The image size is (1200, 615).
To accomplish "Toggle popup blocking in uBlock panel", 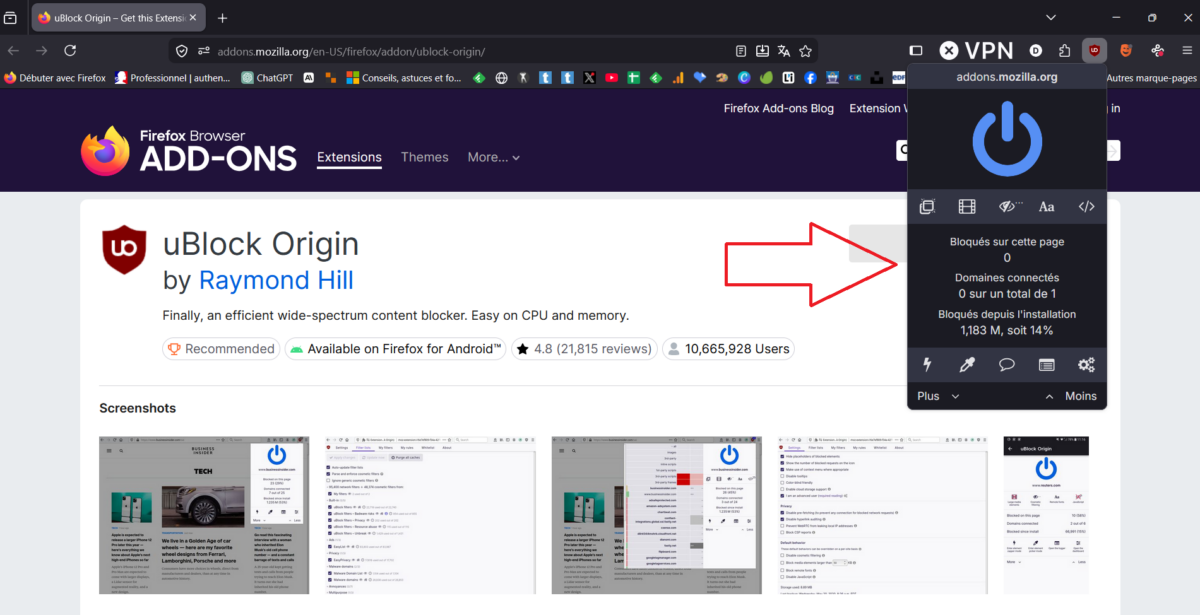I will coord(927,207).
